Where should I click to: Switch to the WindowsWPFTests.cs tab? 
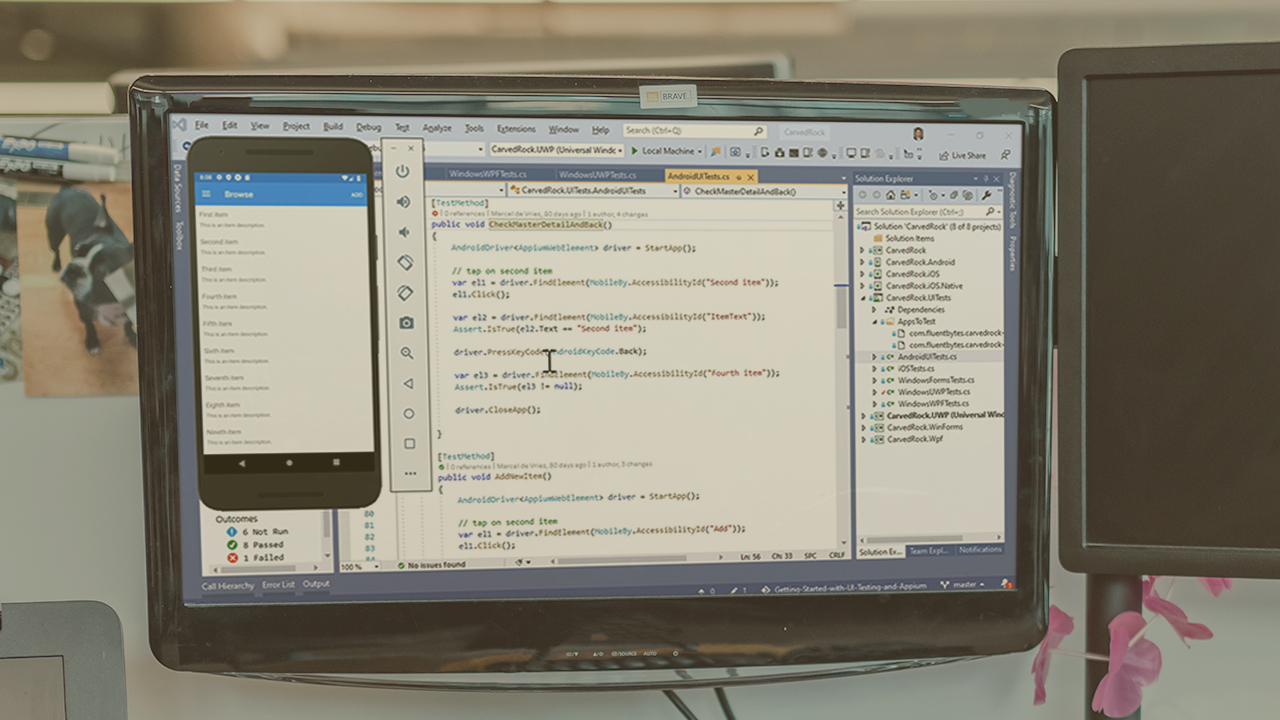click(487, 175)
